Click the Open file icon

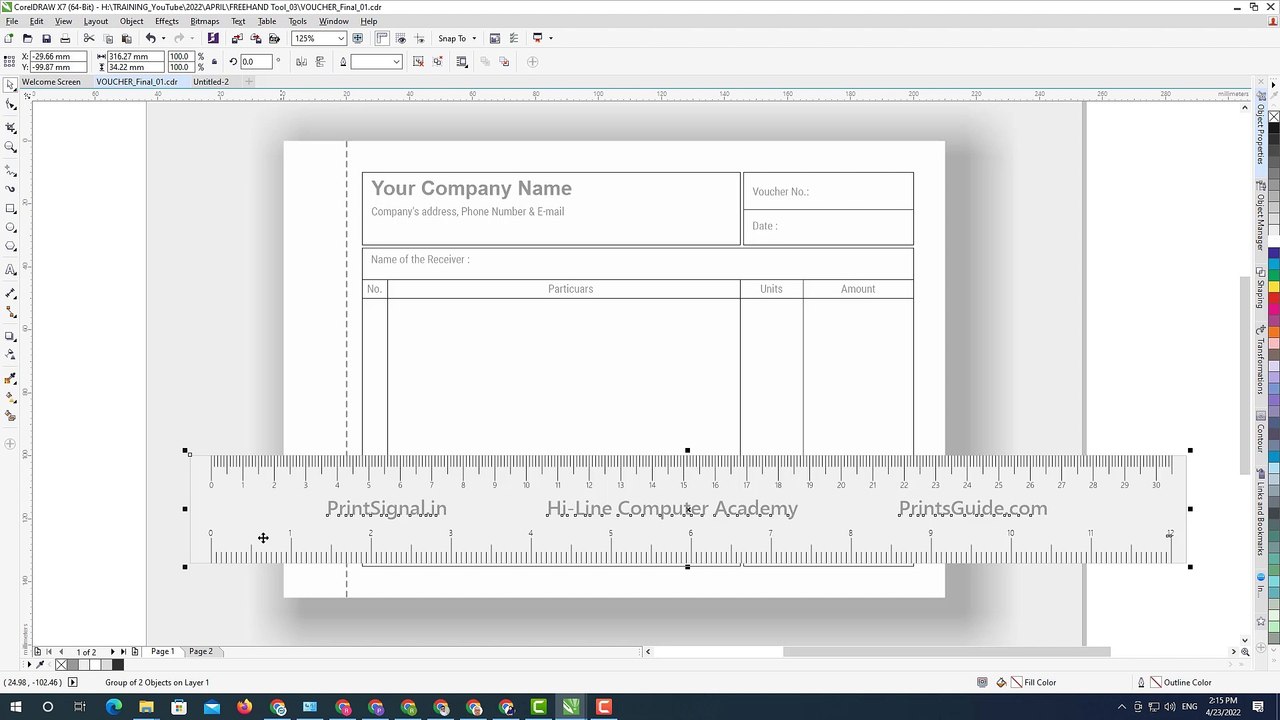coord(27,38)
